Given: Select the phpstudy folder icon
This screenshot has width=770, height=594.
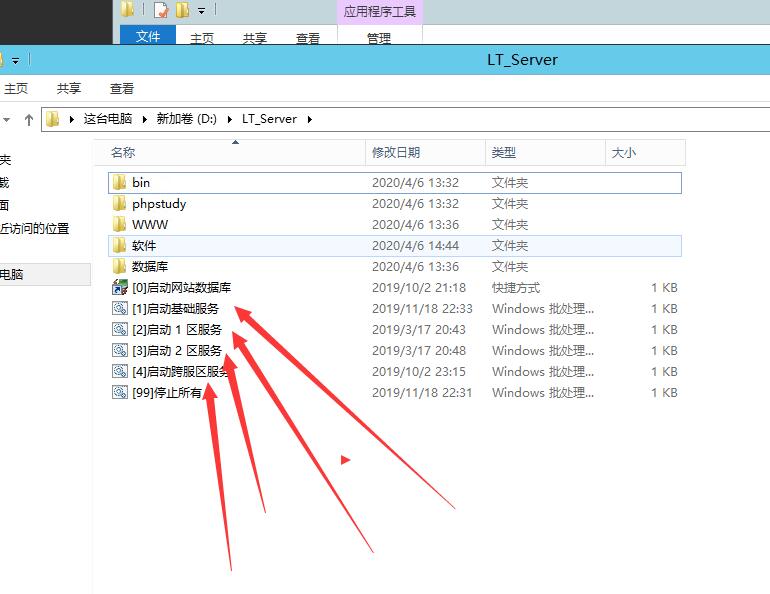Looking at the screenshot, I should coord(119,204).
